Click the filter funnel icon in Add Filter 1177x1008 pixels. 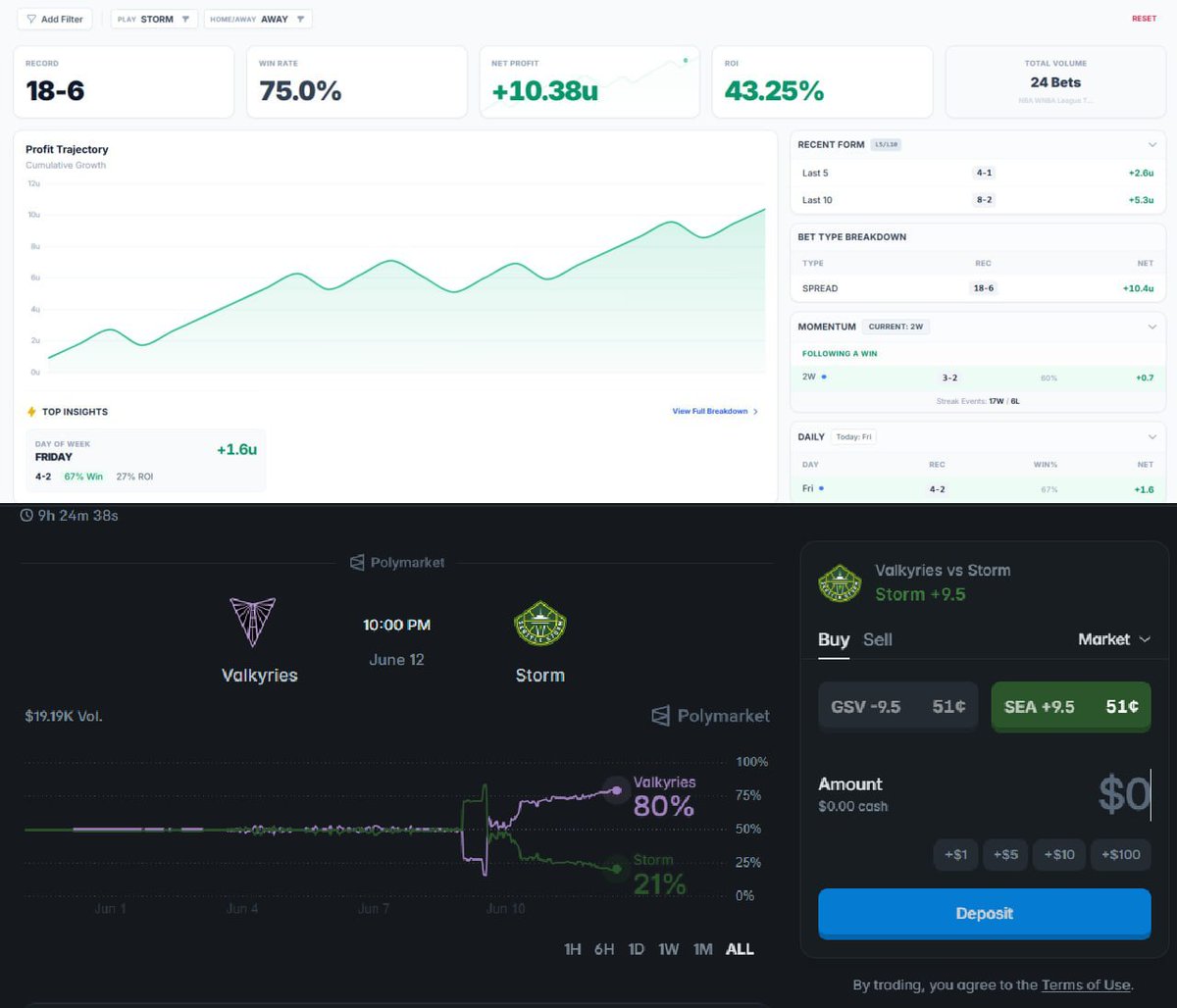(31, 20)
